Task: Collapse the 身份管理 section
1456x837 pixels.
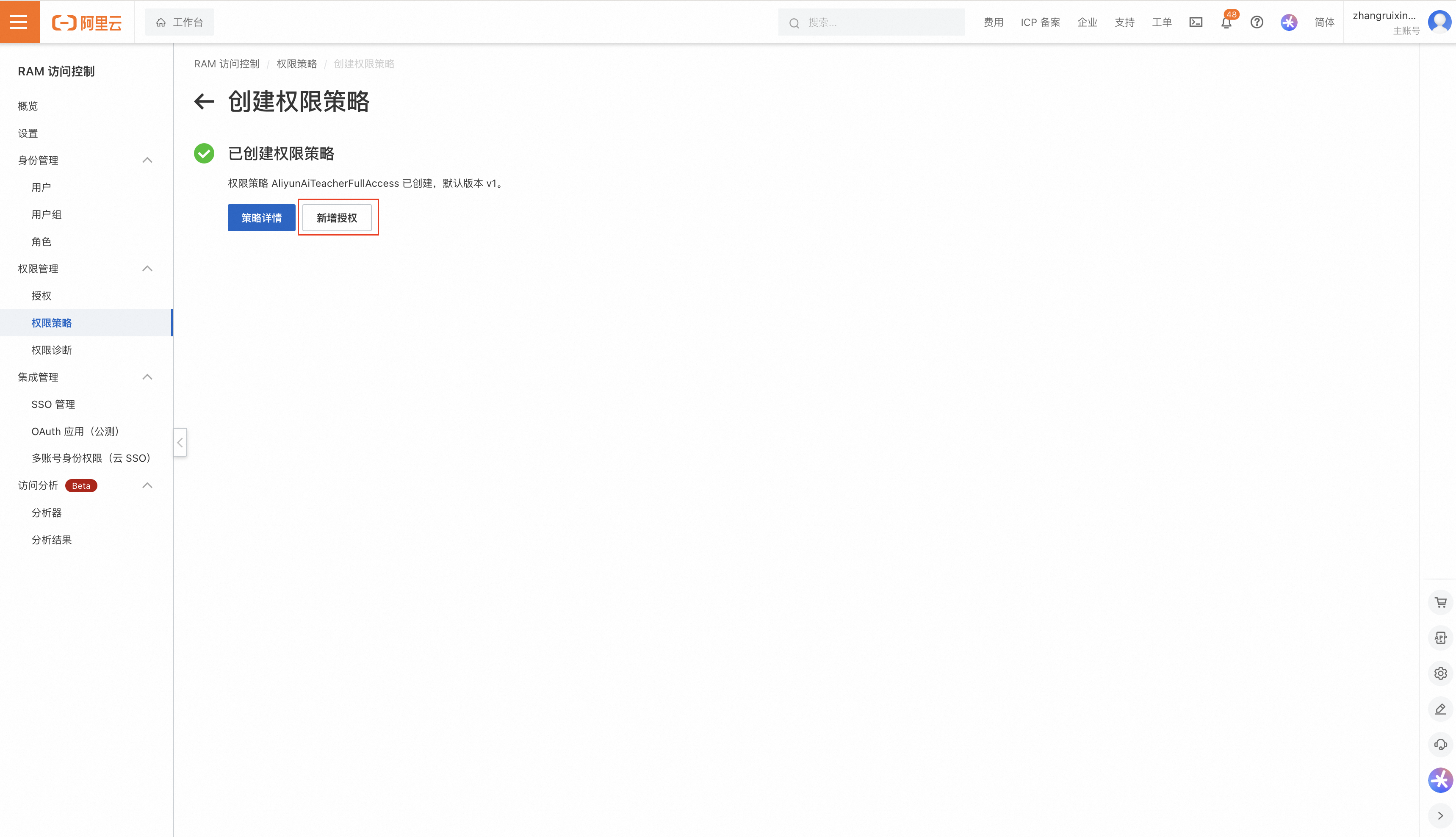Action: [x=147, y=161]
